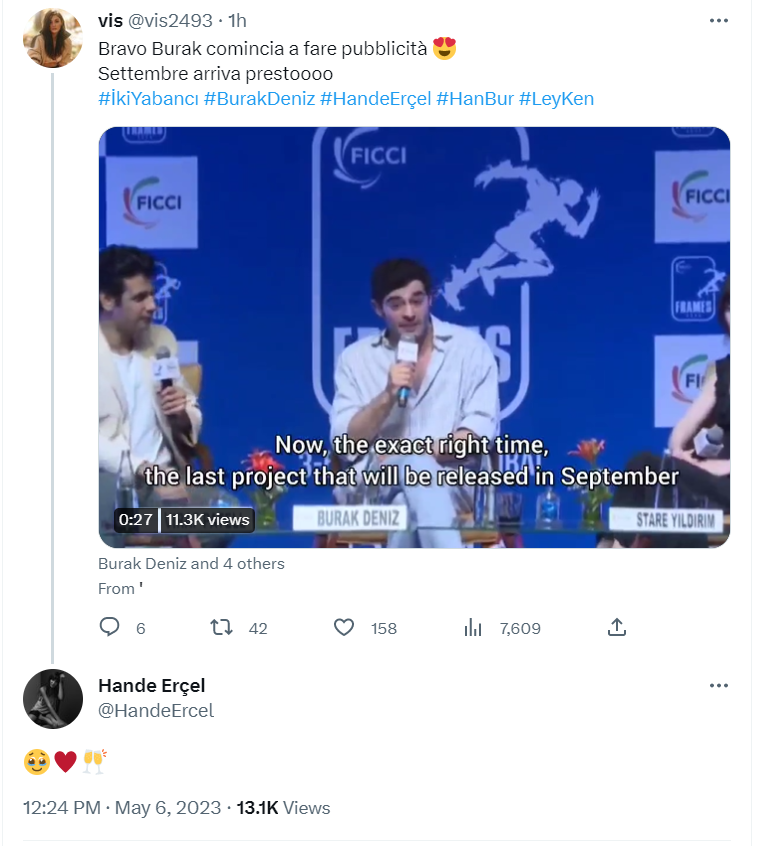The width and height of the screenshot is (774, 846).
Task: Click the @HandeErcel username
Action: (x=156, y=711)
